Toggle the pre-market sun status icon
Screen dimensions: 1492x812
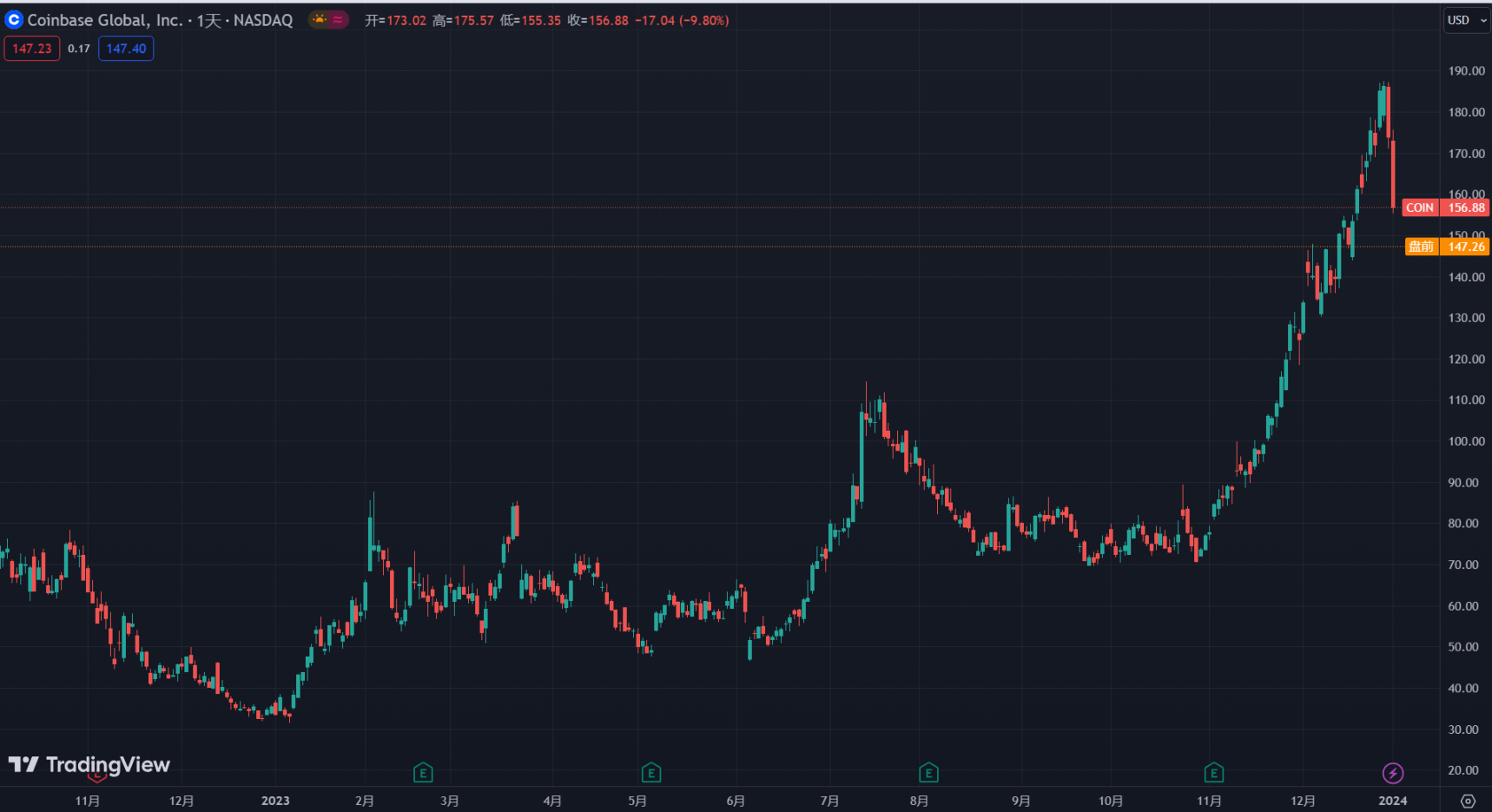pos(320,19)
